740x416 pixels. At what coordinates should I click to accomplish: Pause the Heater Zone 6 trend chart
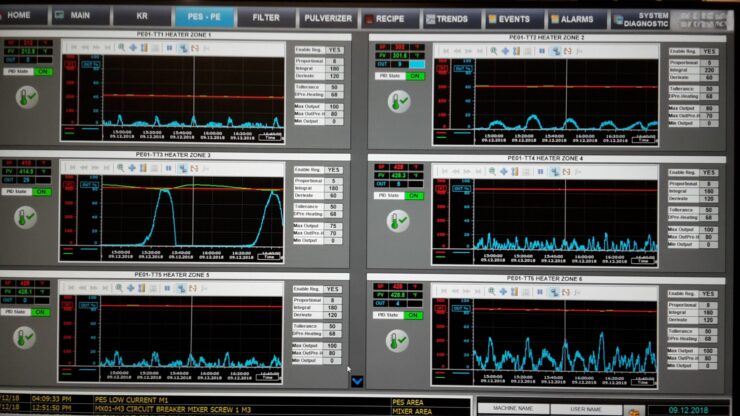pyautogui.click(x=540, y=292)
